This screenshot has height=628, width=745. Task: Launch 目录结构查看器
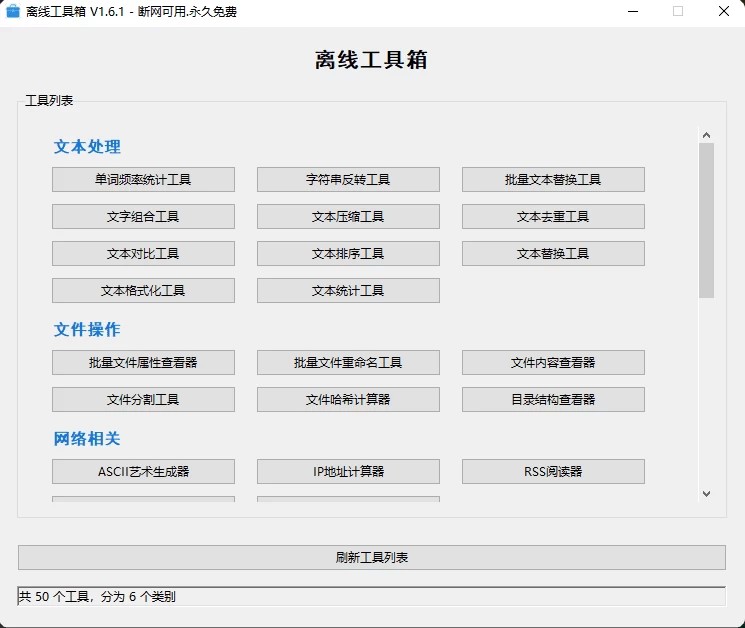[x=553, y=400]
